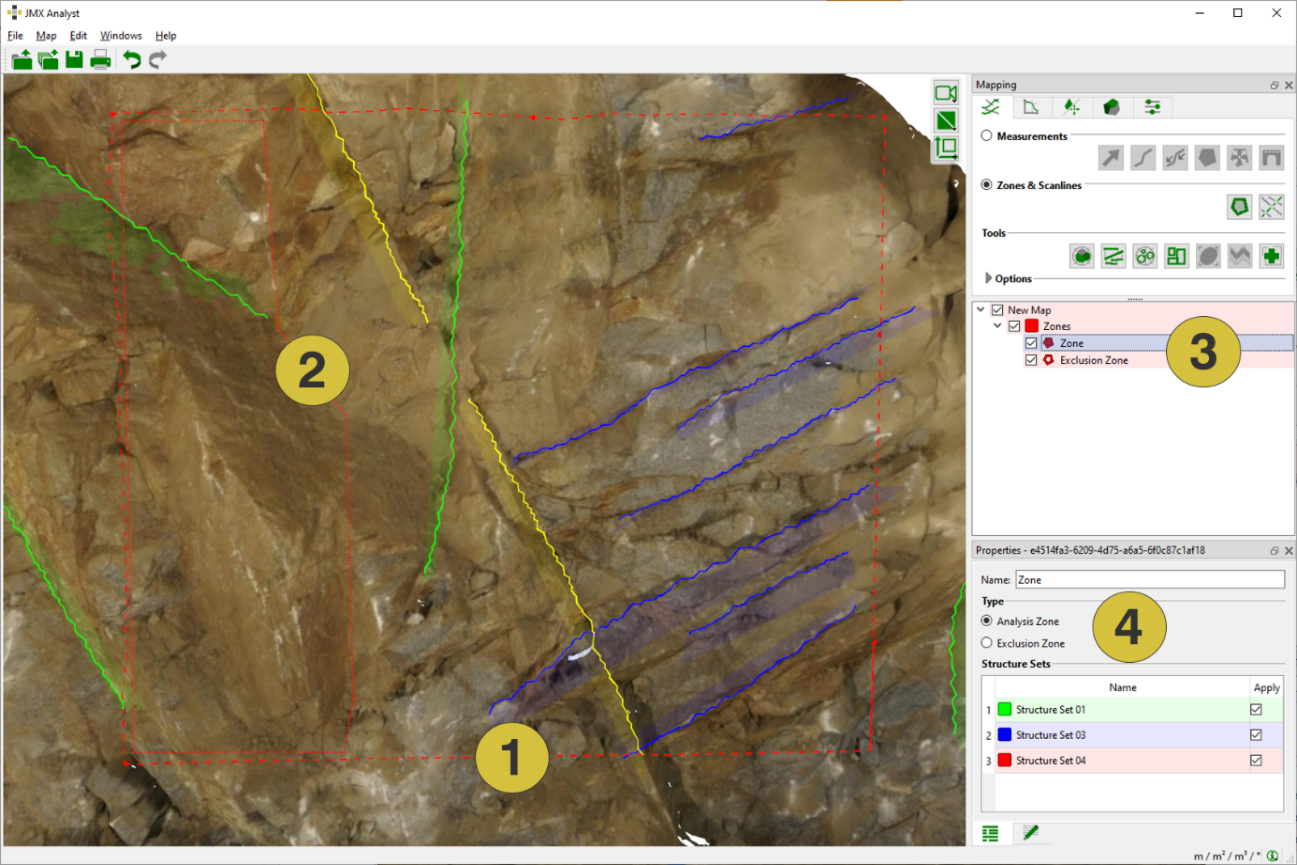This screenshot has height=865, width=1297.
Task: Create a scanline with dashed lines tool
Action: click(x=1271, y=207)
